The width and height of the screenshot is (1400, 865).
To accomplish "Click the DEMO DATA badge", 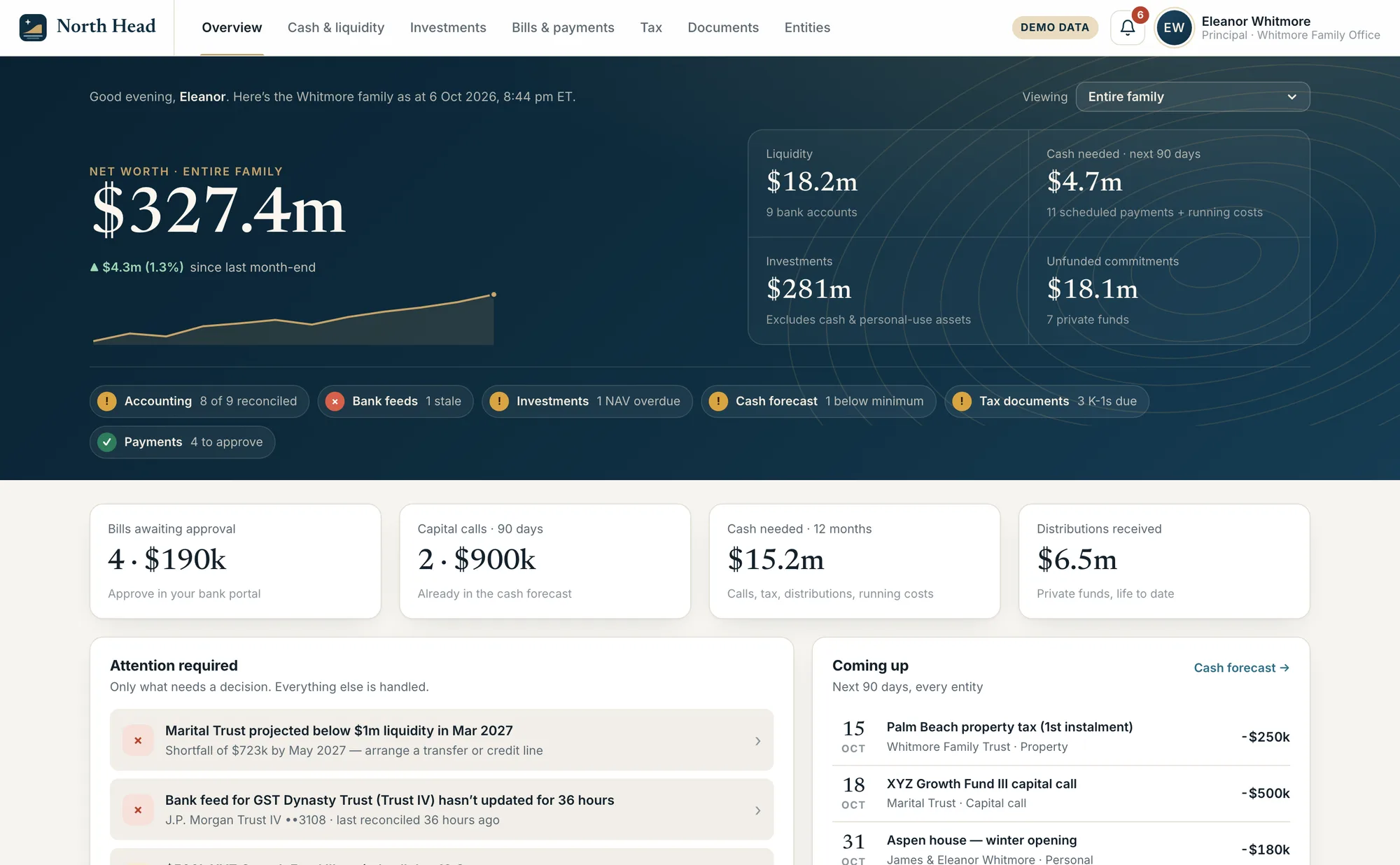I will (1055, 27).
